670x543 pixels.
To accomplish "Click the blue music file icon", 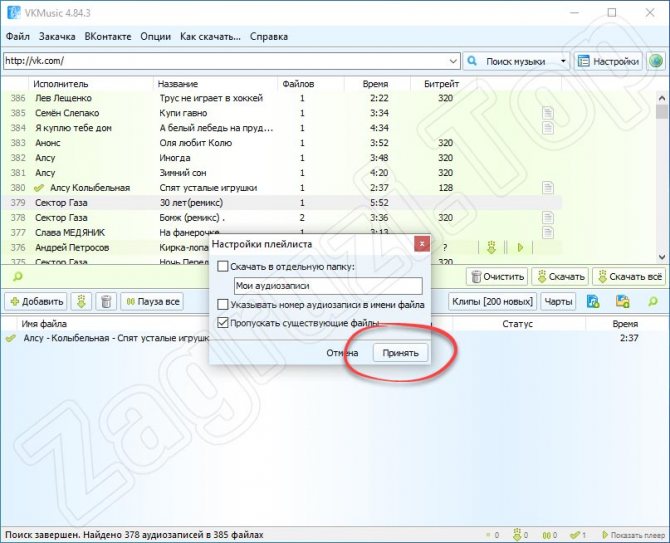I will (593, 302).
